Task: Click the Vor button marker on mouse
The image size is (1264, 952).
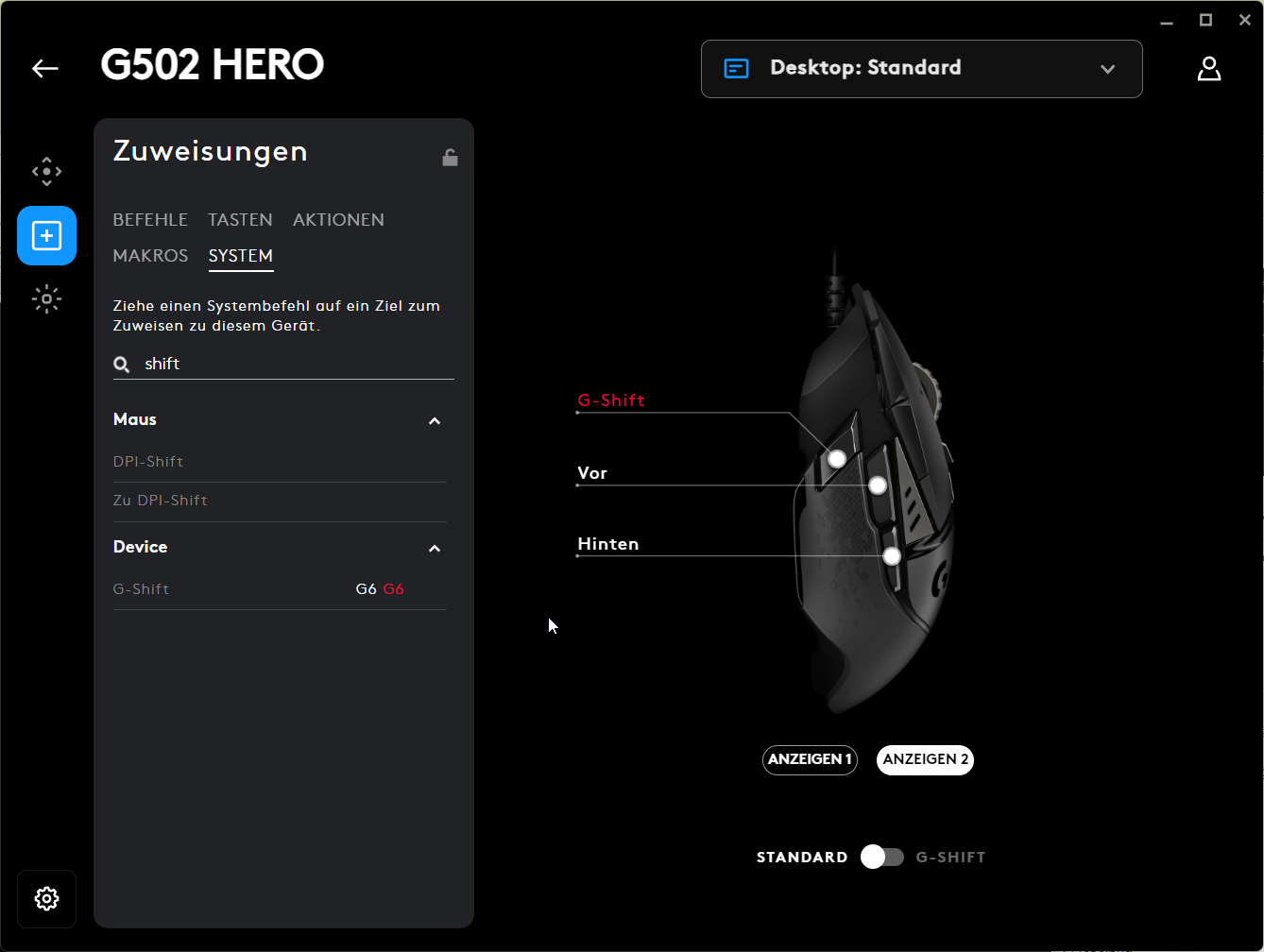Action: (878, 485)
